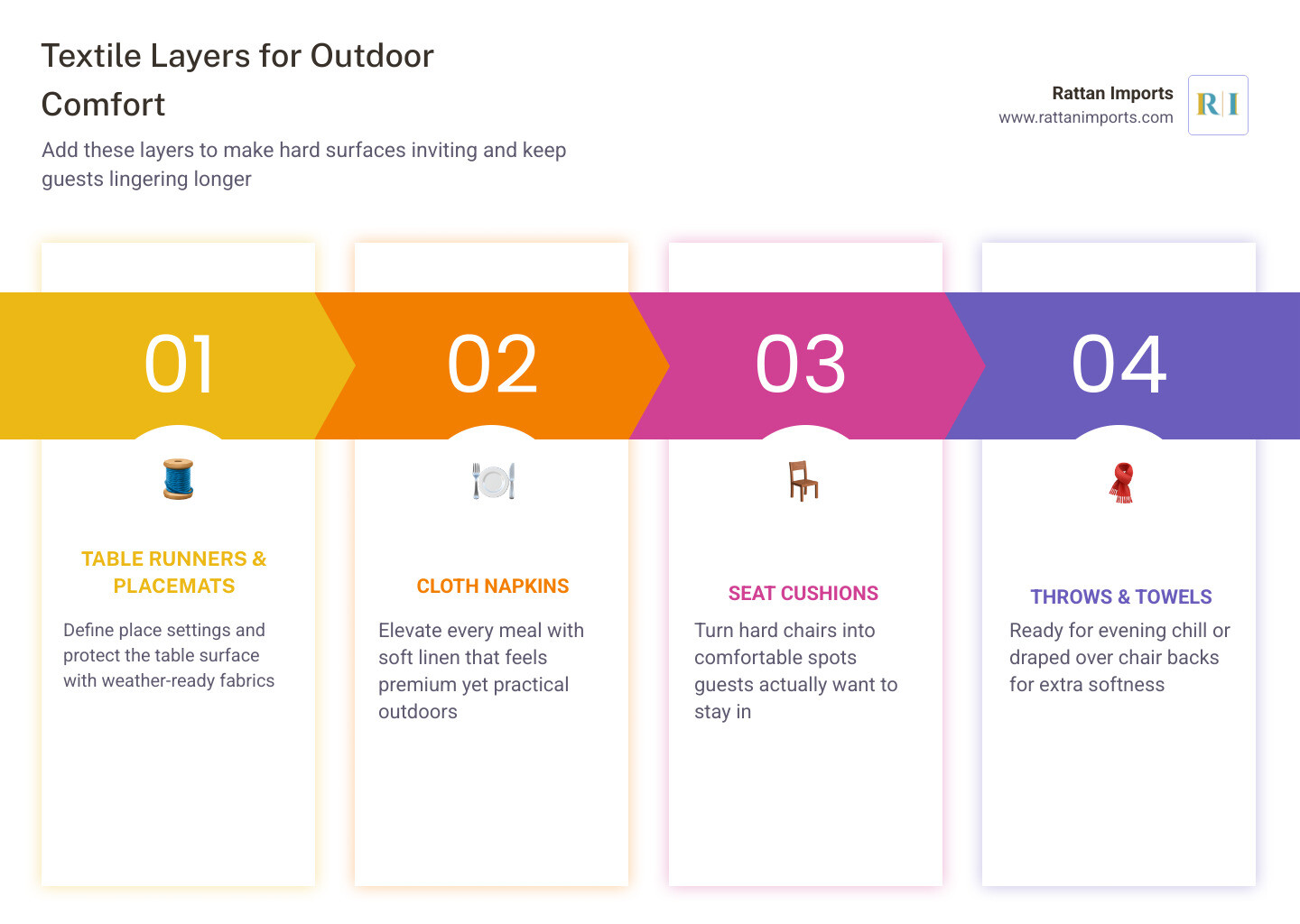
Task: Click the plate and cutlery icon
Action: [x=492, y=480]
